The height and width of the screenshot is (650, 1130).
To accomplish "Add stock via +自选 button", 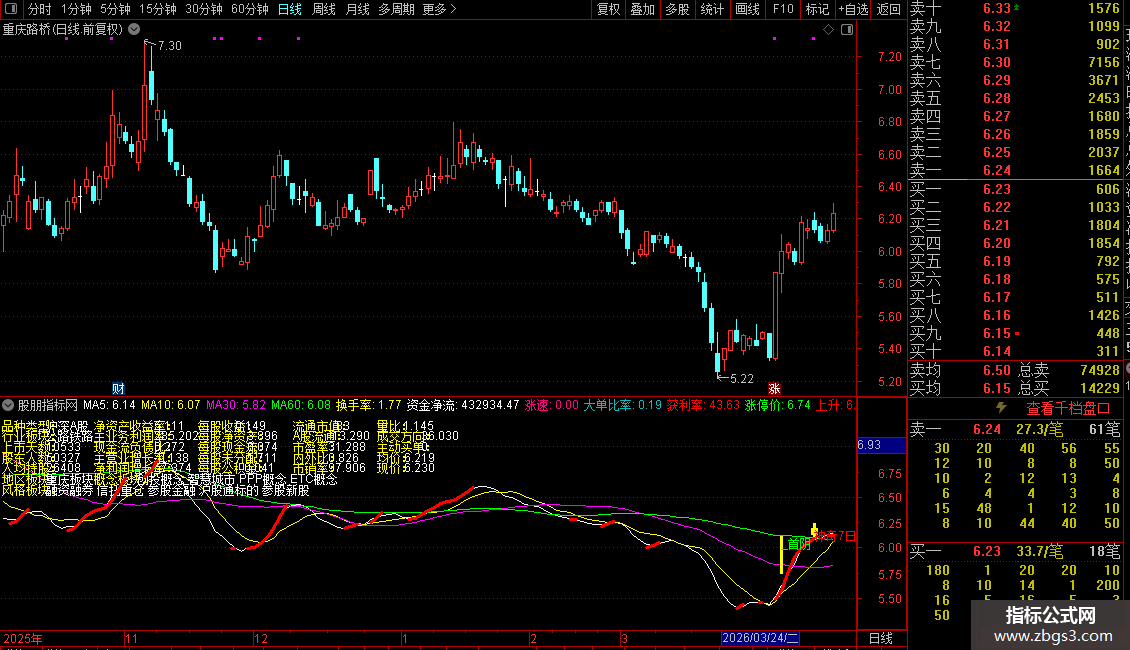I will [x=854, y=9].
